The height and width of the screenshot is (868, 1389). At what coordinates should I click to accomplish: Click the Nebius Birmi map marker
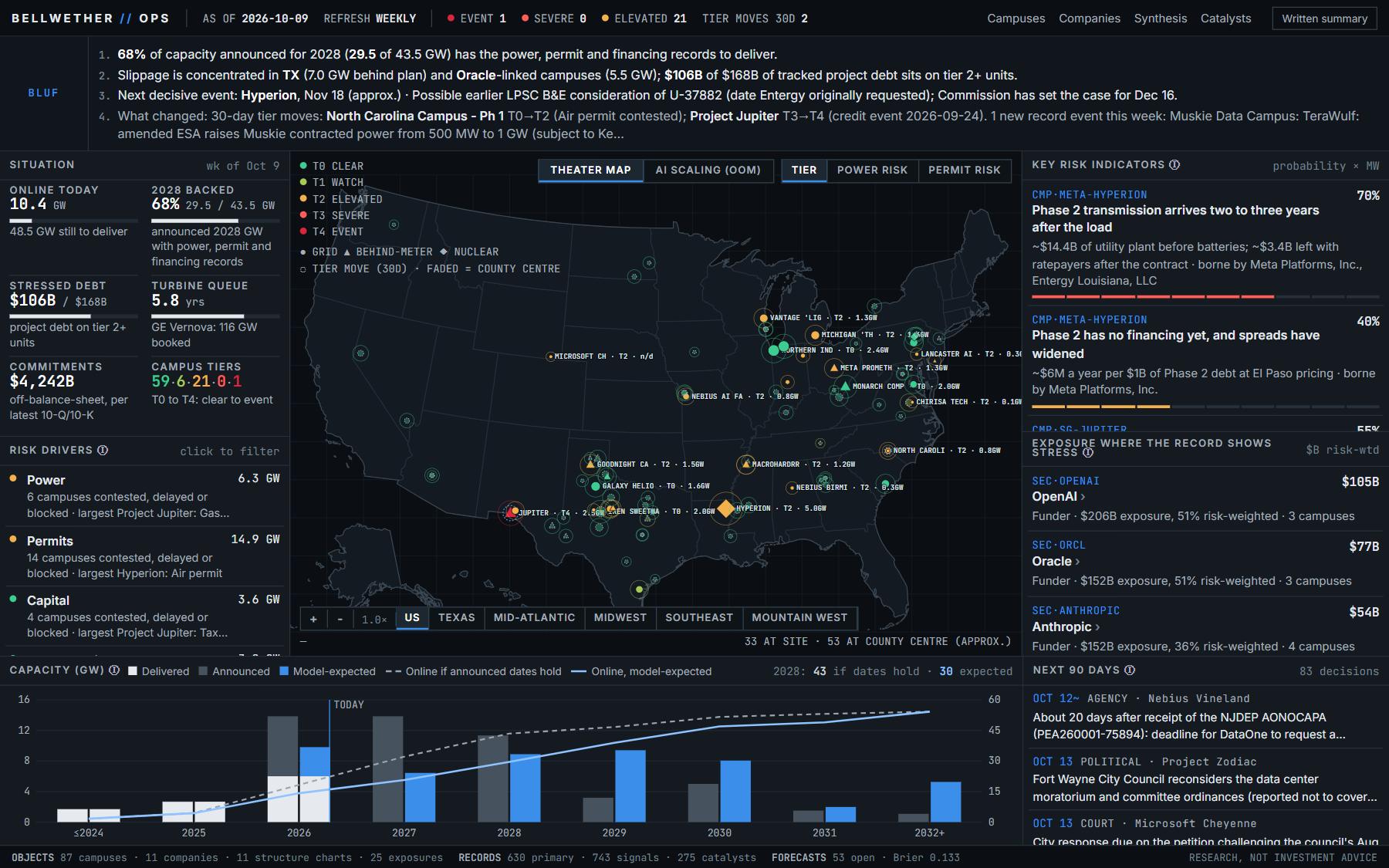791,488
